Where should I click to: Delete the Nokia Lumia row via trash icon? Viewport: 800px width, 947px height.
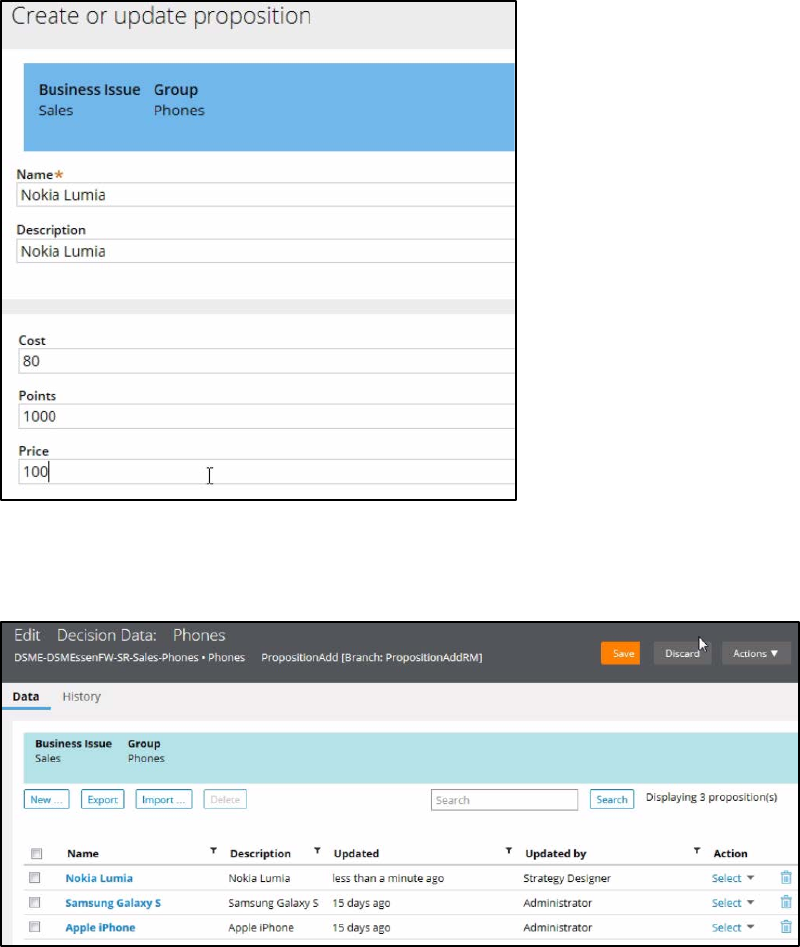click(x=786, y=878)
